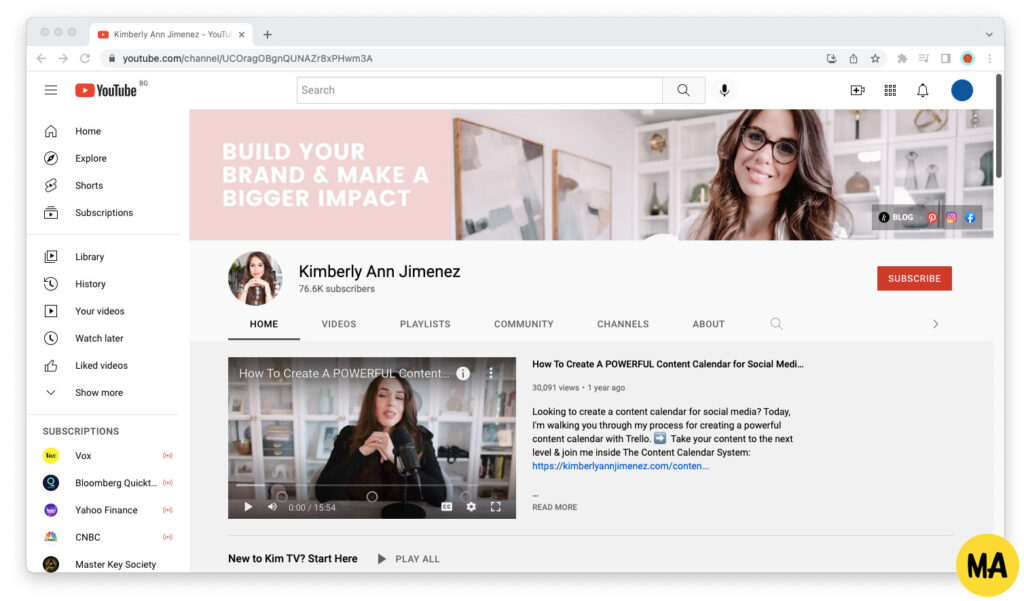
Task: Enter fullscreen on the video player
Action: (x=496, y=507)
